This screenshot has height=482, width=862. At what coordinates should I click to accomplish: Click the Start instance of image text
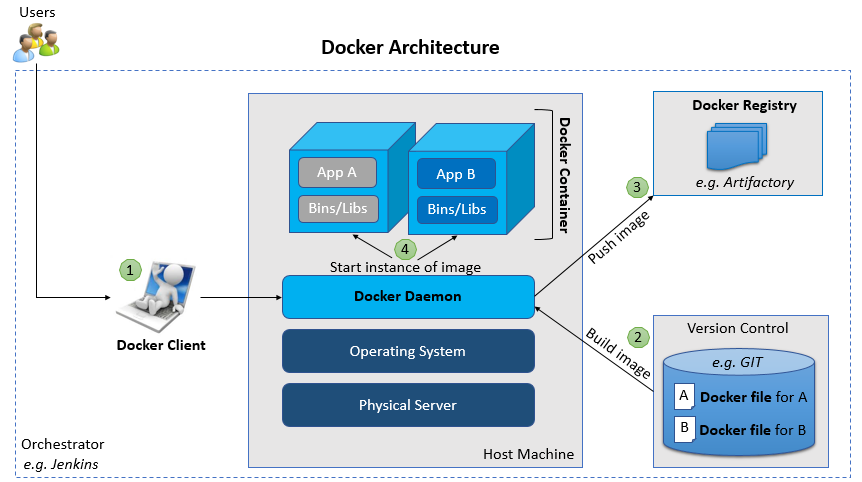(x=405, y=267)
